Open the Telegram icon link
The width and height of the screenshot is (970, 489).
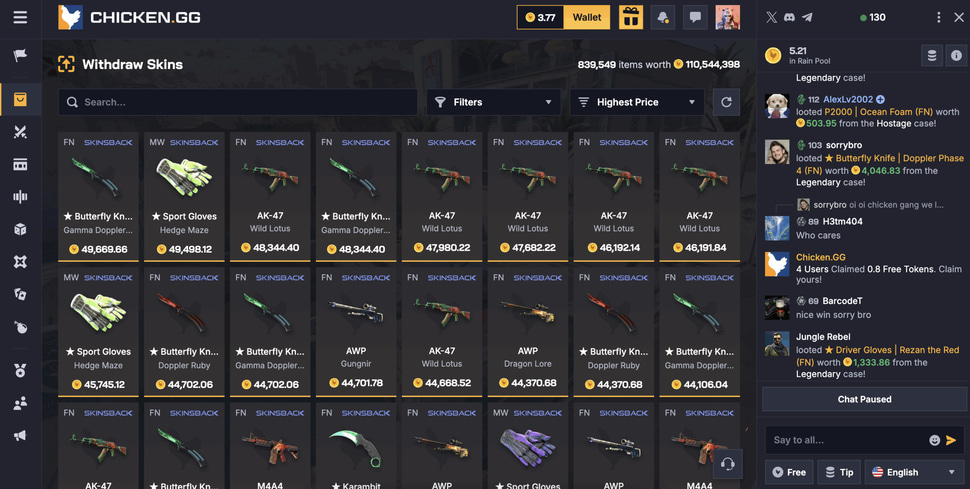click(x=807, y=17)
